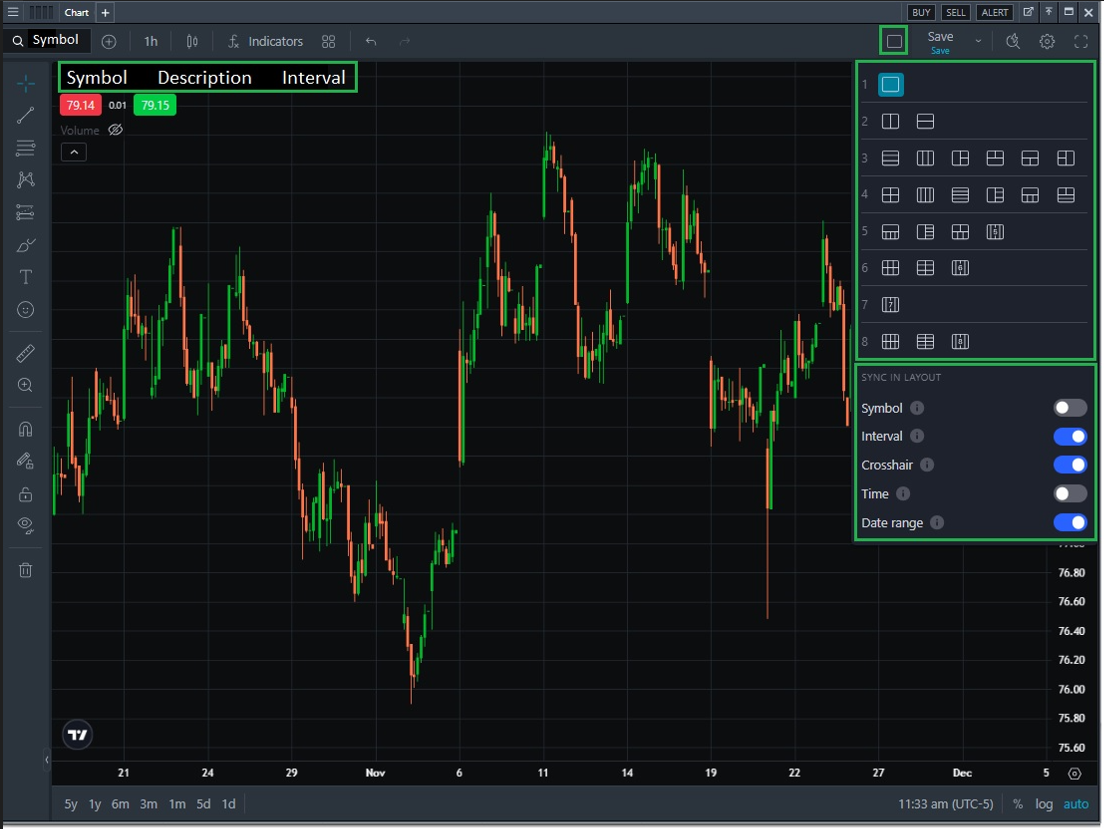Open the Indicators templates grid icon
This screenshot has height=829, width=1104.
tap(328, 41)
